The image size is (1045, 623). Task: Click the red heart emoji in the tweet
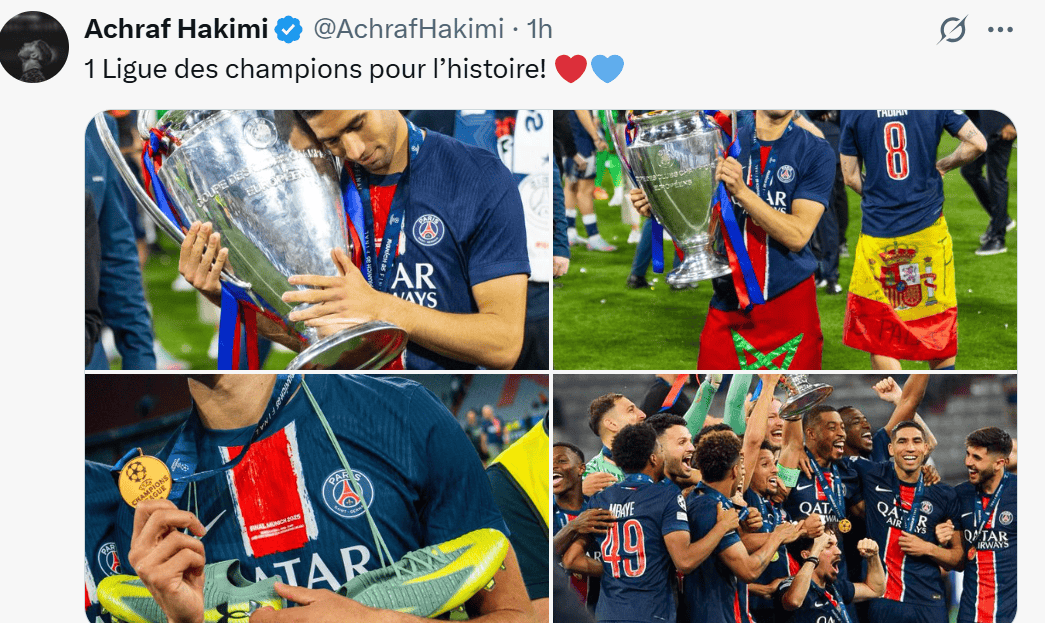click(x=571, y=69)
